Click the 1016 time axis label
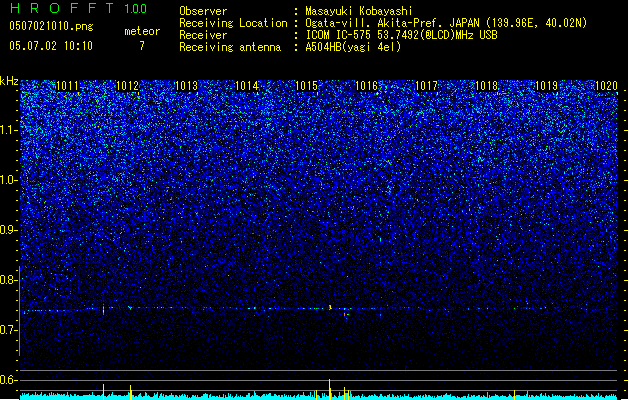The height and width of the screenshot is (400, 629). tap(367, 86)
